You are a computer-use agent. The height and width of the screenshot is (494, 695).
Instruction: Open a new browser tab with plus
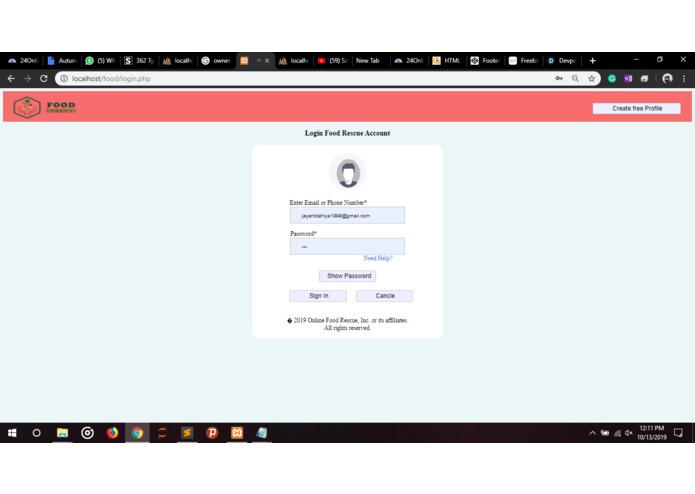pyautogui.click(x=593, y=61)
